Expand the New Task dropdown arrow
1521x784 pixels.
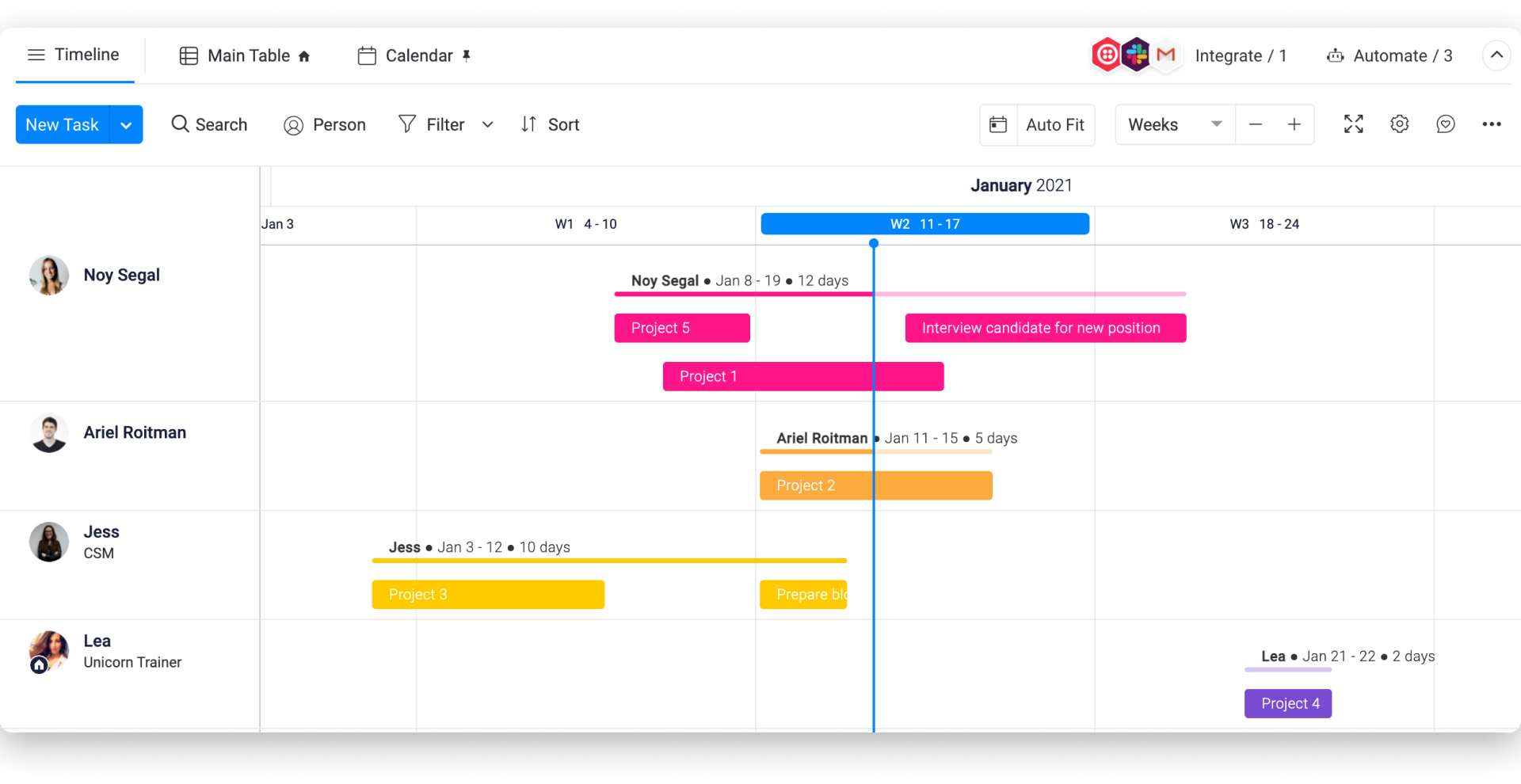[126, 125]
